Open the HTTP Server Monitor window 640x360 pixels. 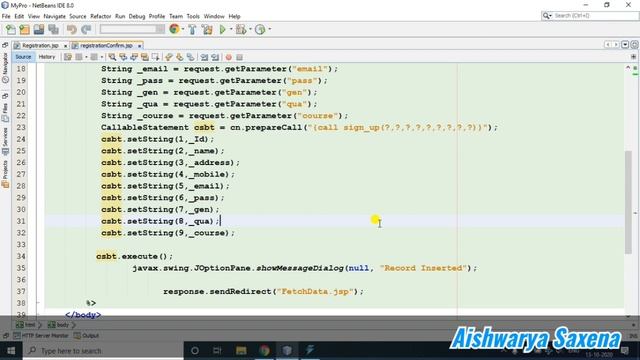tap(41, 336)
